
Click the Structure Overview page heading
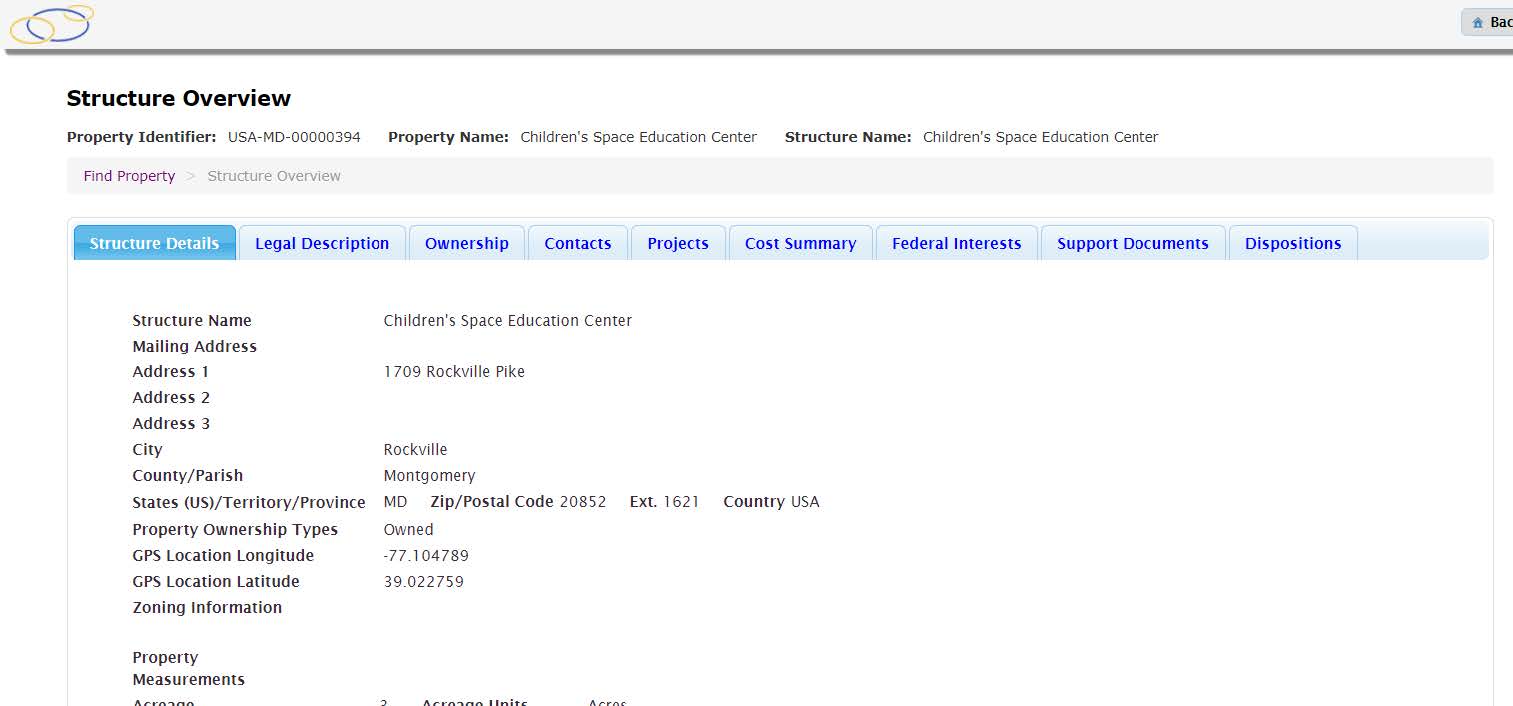click(179, 98)
